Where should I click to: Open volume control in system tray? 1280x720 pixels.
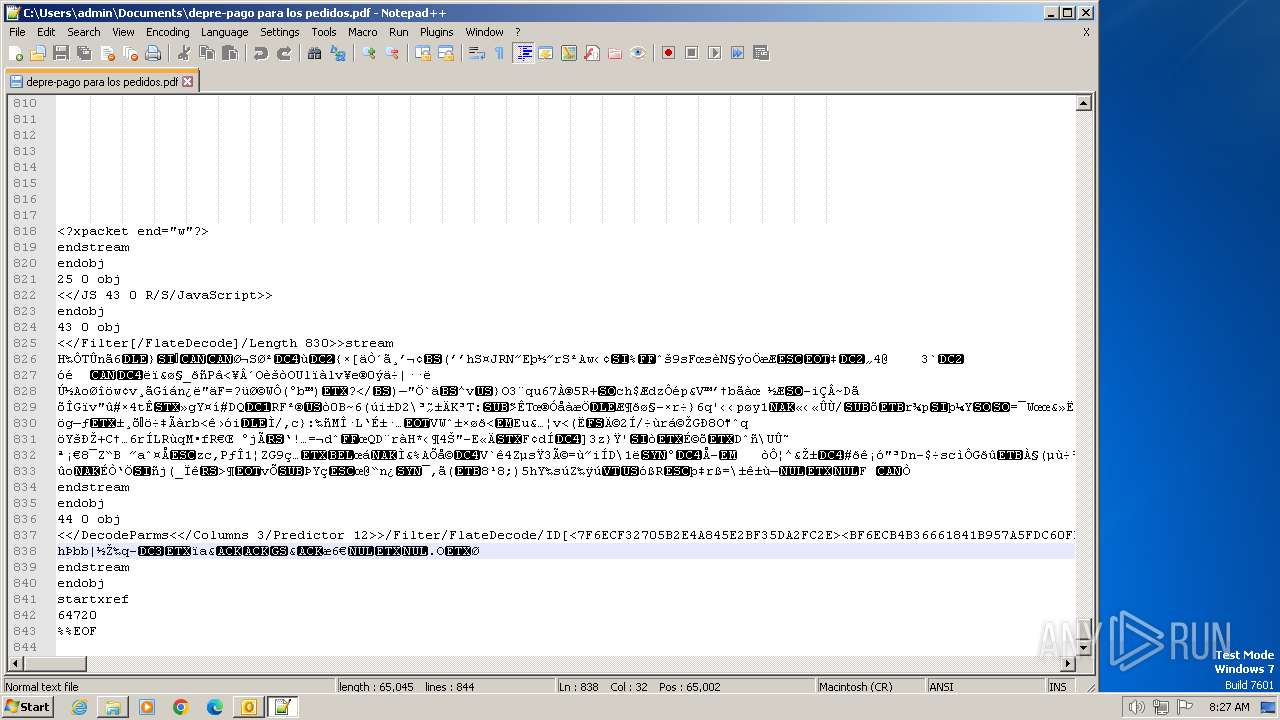point(1136,707)
